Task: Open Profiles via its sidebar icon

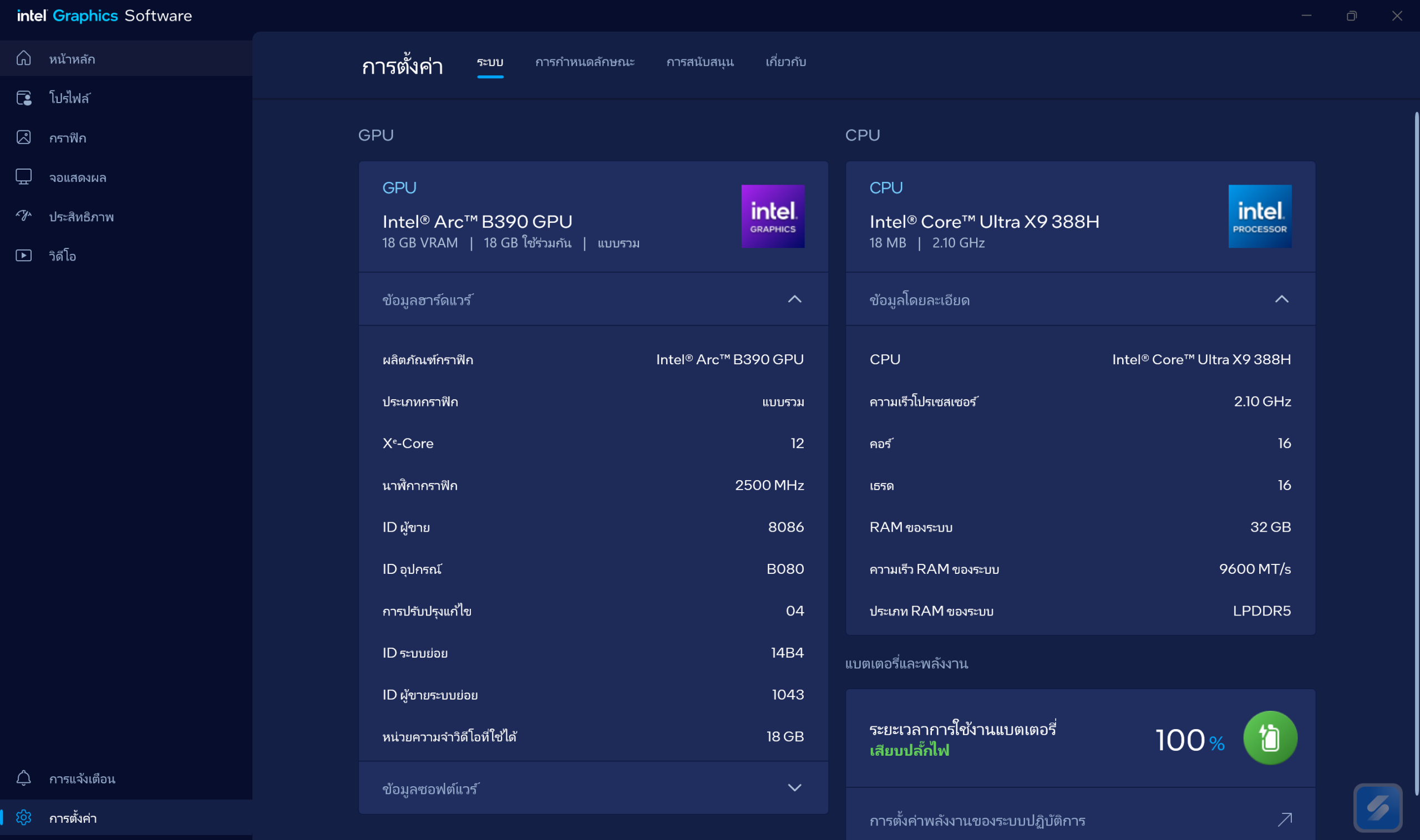Action: (24, 98)
